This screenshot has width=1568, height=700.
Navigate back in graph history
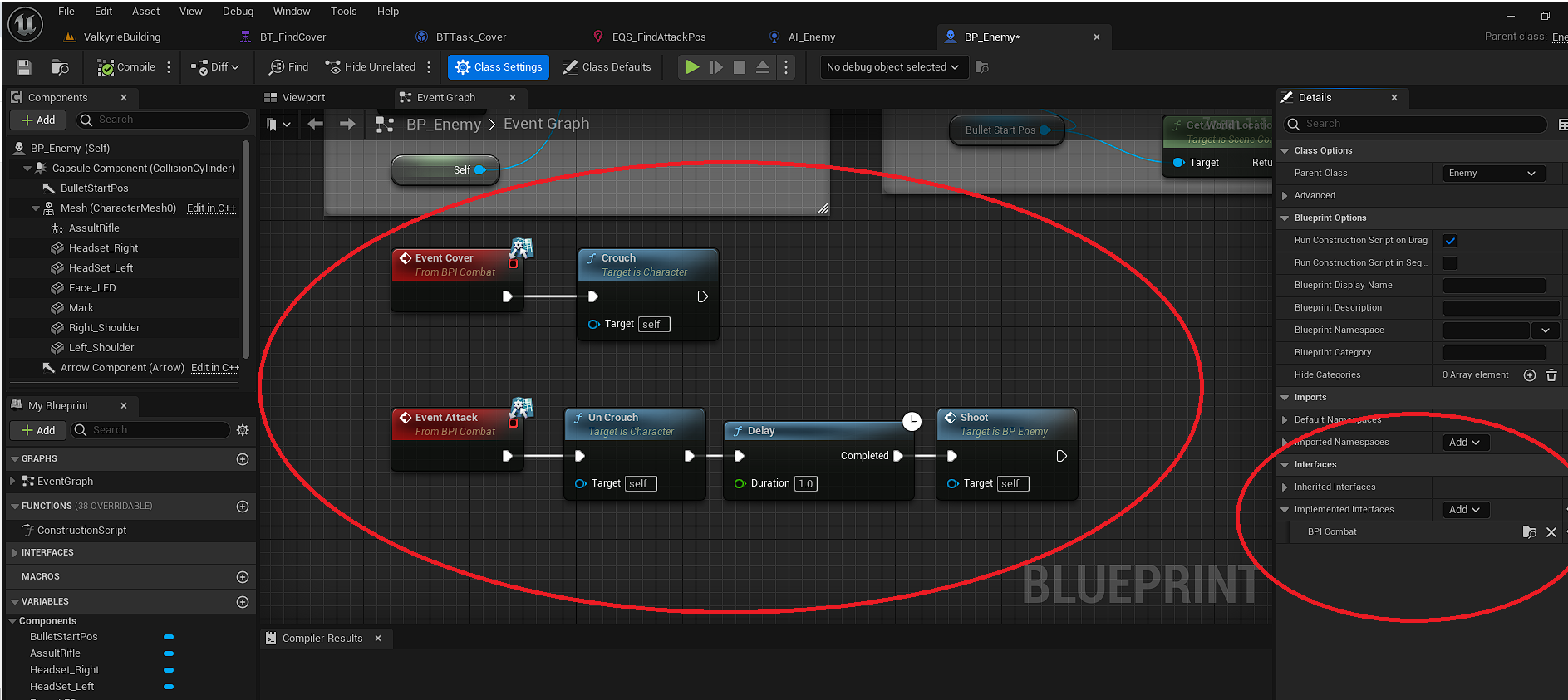coord(316,125)
